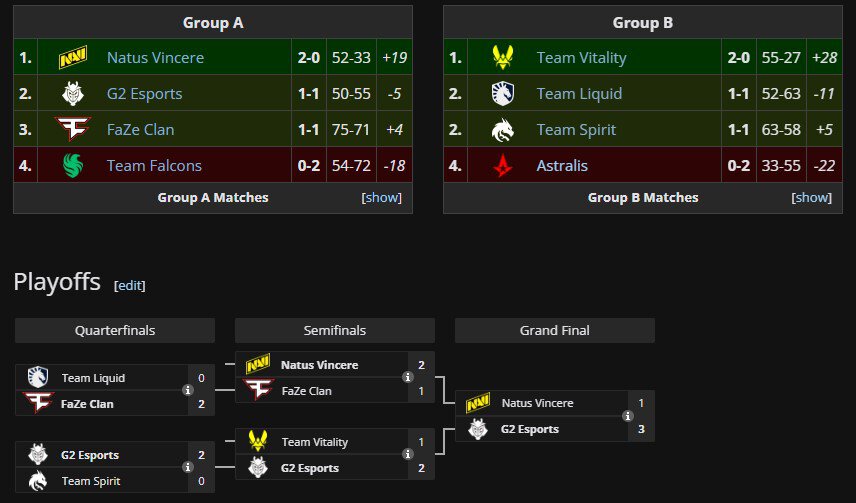Image resolution: width=856 pixels, height=503 pixels.
Task: Click the Team Spirit dragon logo in Group B
Action: coord(502,130)
